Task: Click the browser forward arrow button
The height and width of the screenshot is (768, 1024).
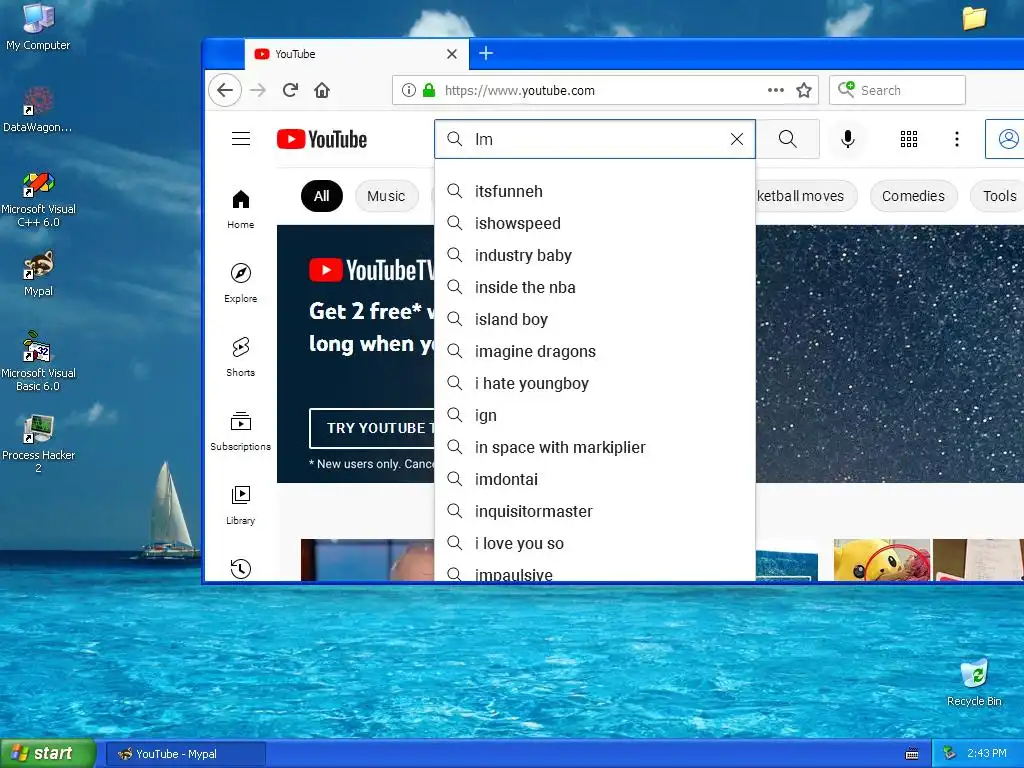Action: 258,90
